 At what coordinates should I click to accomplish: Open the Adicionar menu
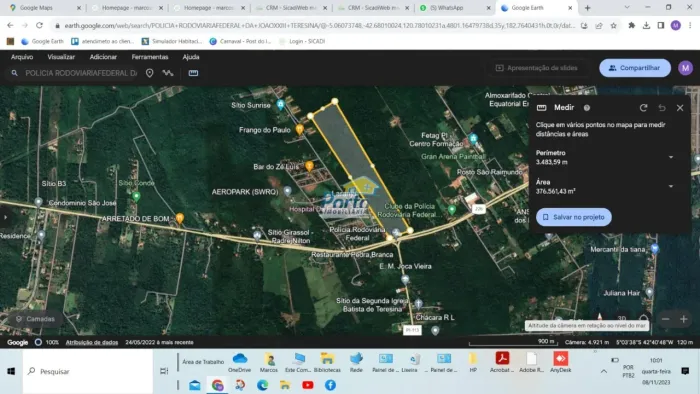(x=103, y=57)
